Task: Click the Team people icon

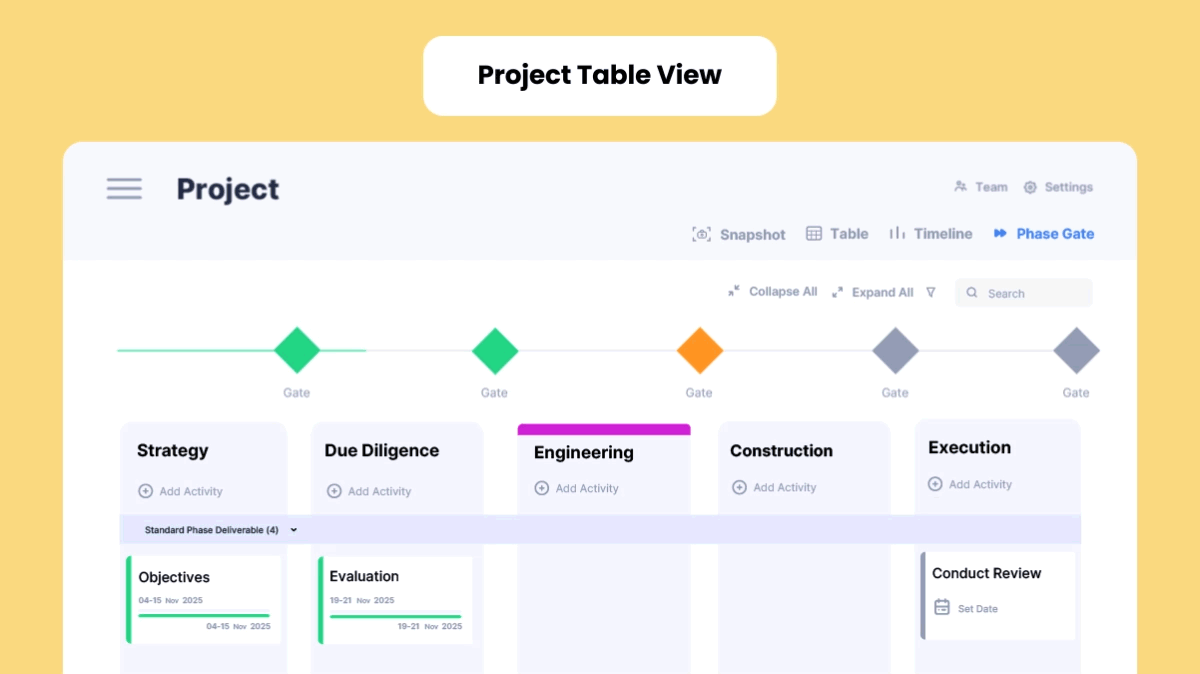Action: [960, 187]
